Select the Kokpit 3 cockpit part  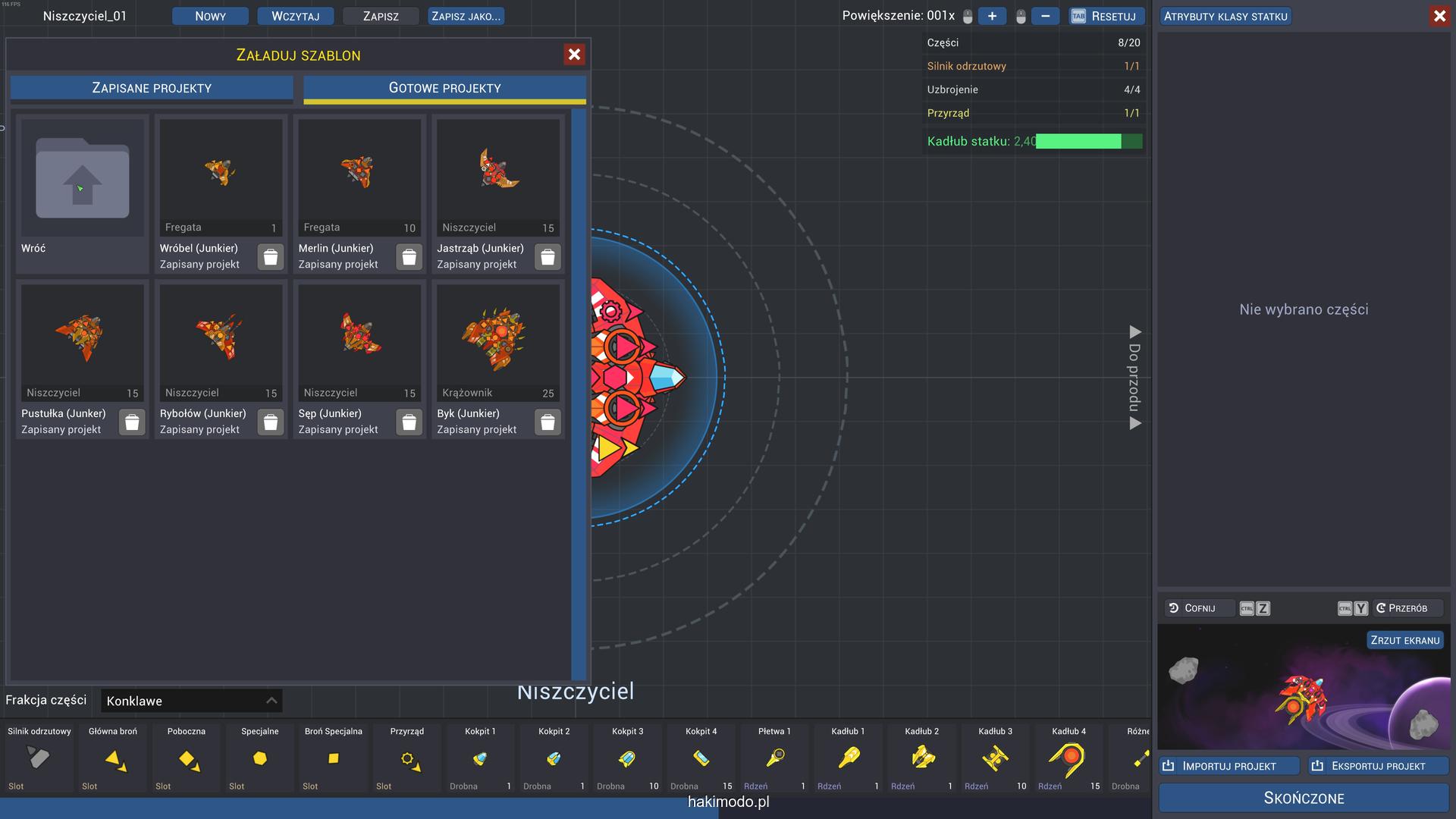pyautogui.click(x=627, y=758)
